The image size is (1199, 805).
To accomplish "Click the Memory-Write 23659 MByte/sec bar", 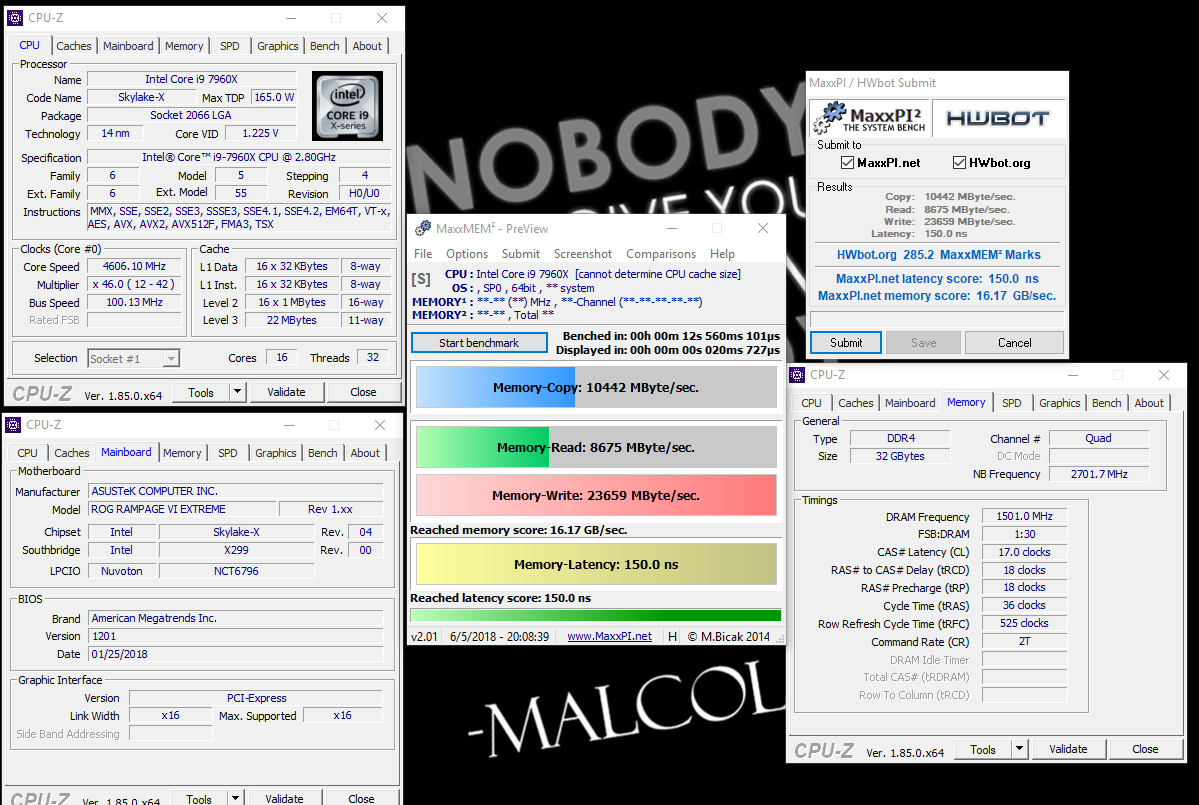I will (x=596, y=495).
